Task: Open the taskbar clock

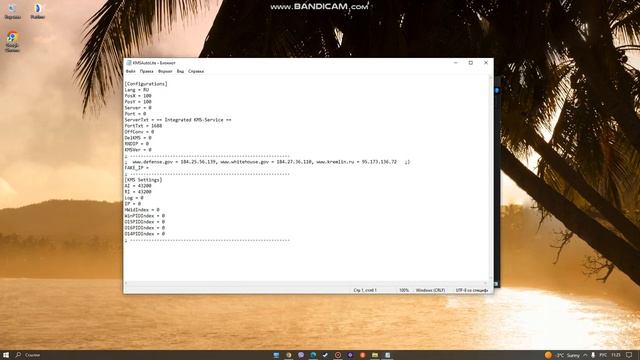Action: click(x=616, y=355)
